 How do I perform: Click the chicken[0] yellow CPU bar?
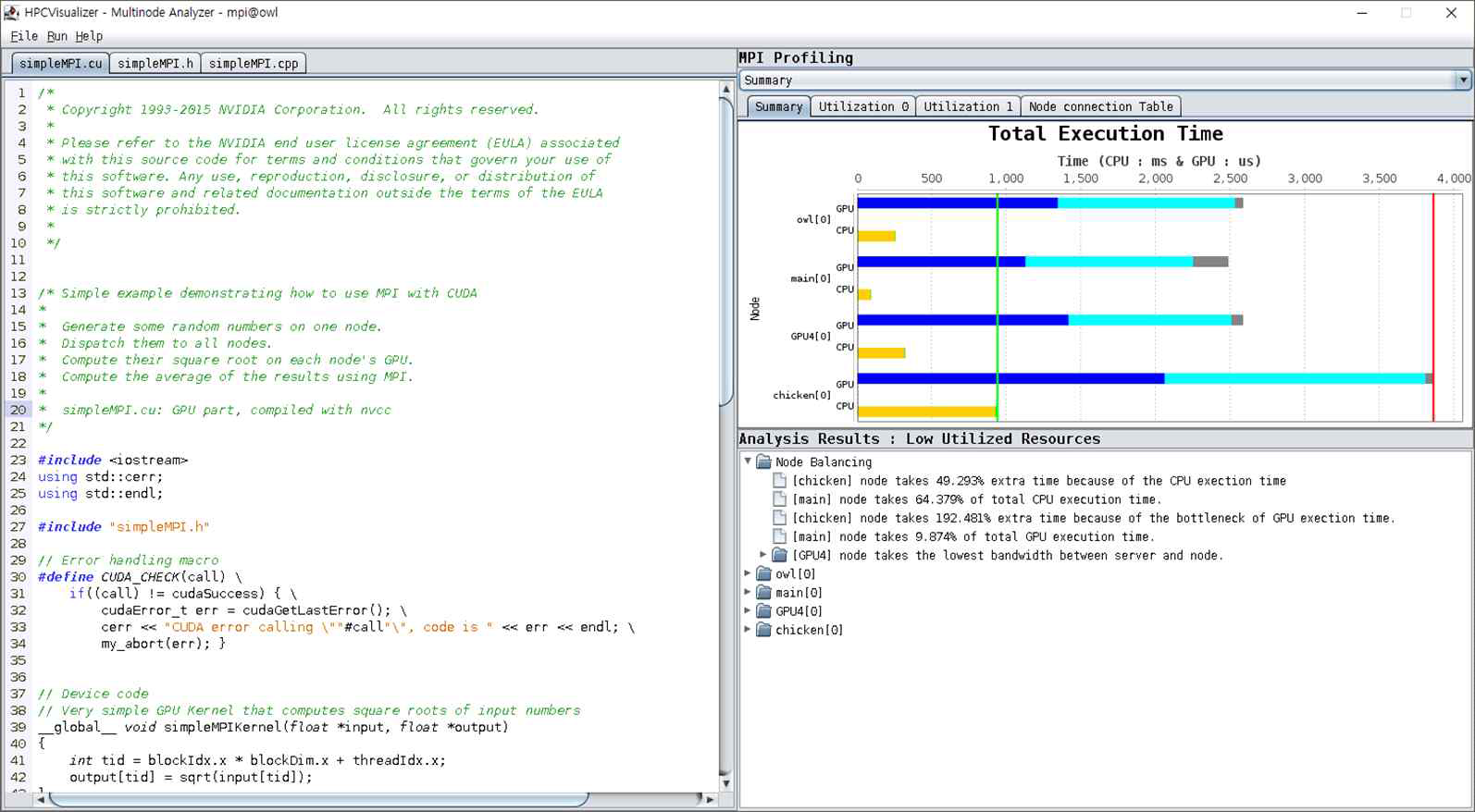point(927,412)
